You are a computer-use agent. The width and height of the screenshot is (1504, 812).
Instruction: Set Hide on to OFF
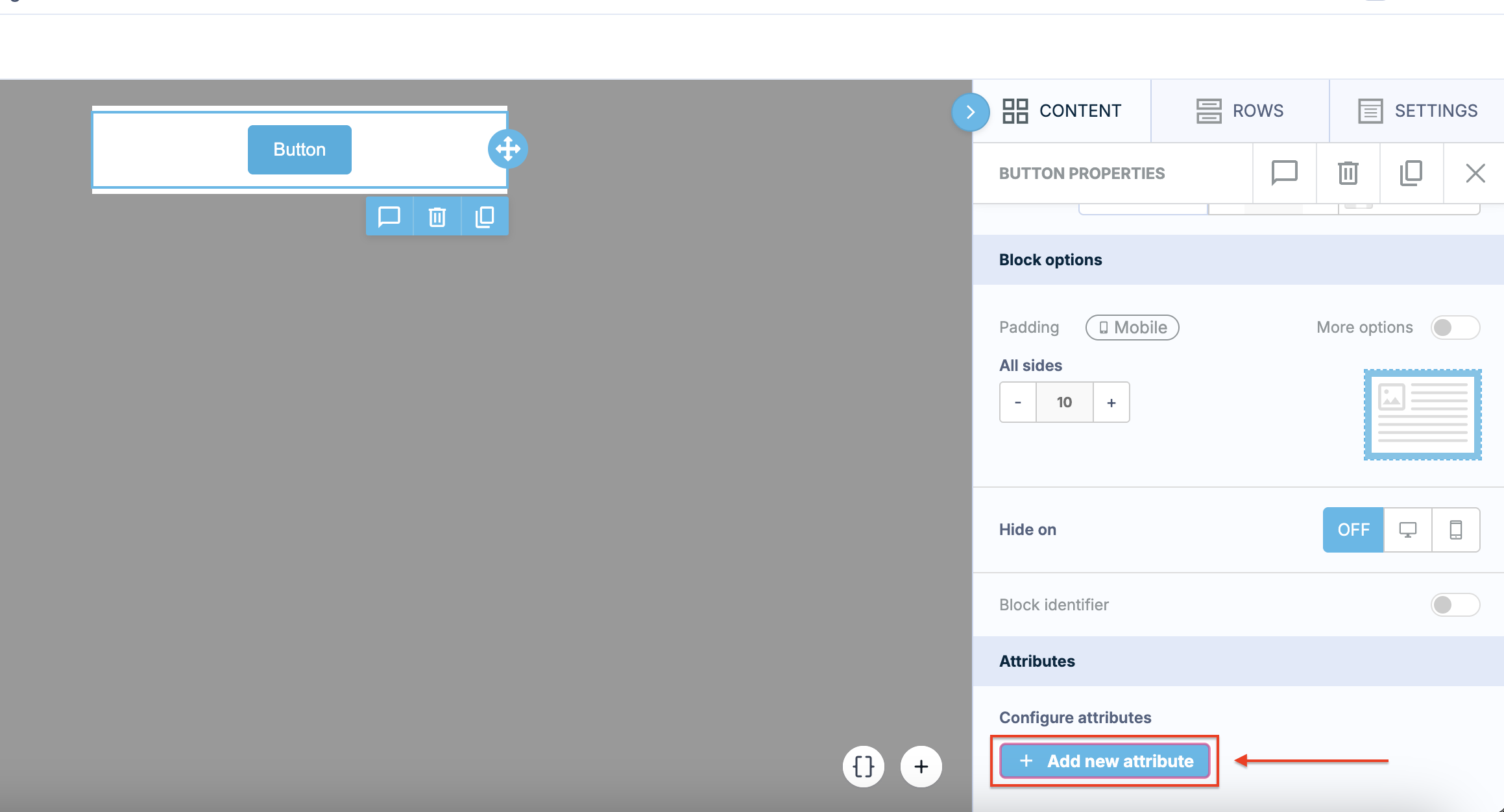(1353, 530)
